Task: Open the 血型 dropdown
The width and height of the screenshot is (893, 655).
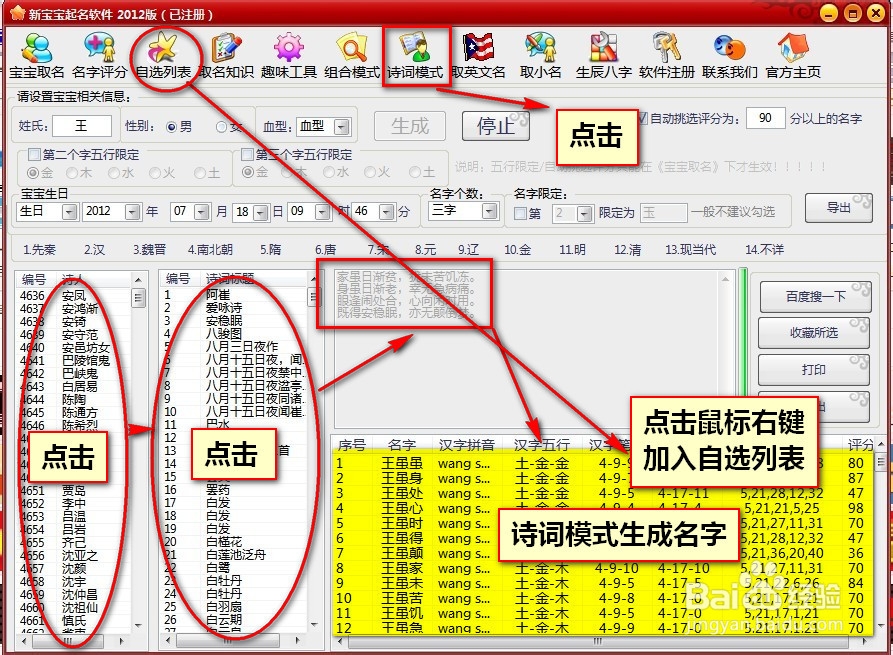Action: tap(342, 126)
